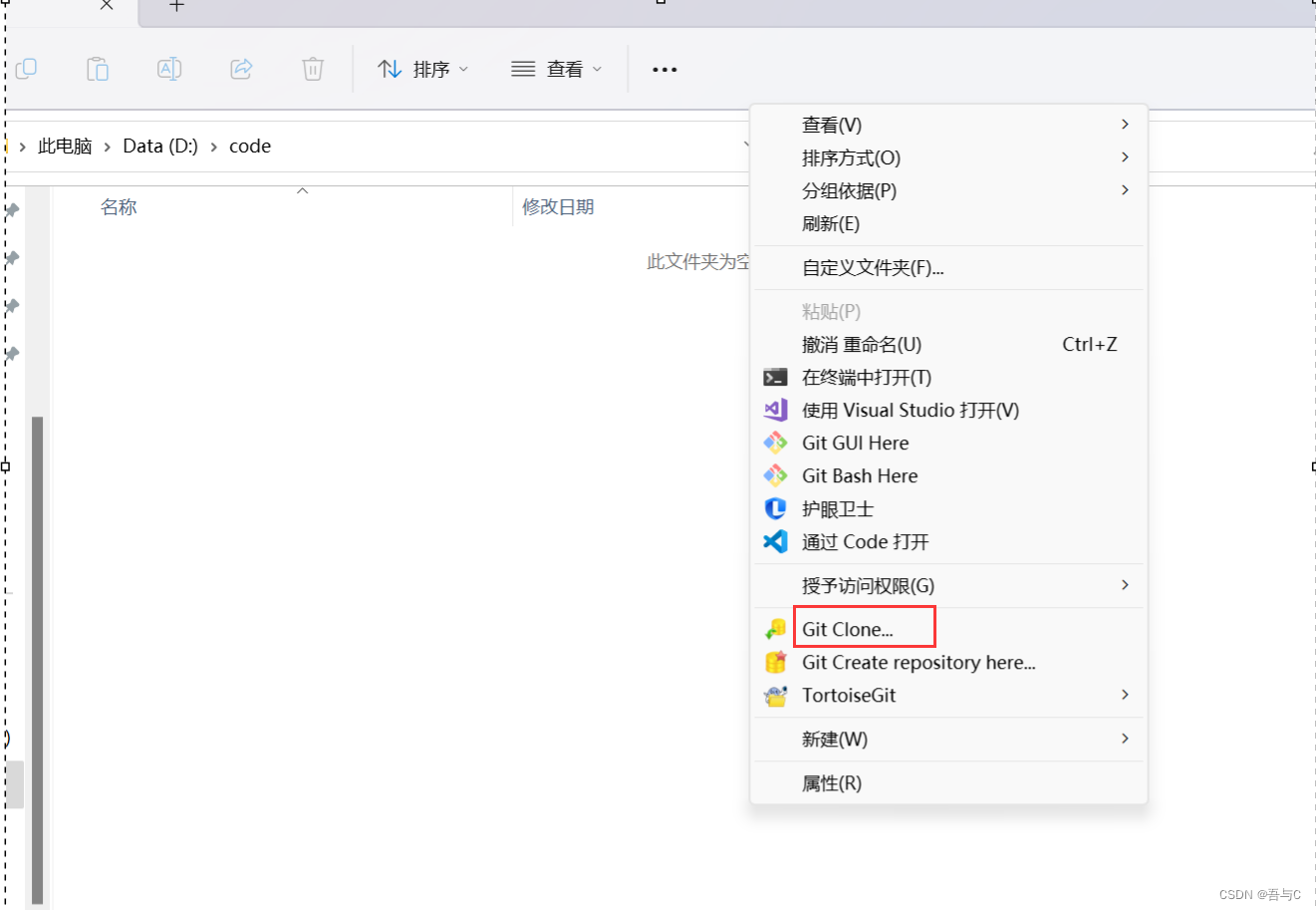Click 此电脑 in the address breadcrumb
This screenshot has height=910, width=1316.
(x=65, y=147)
